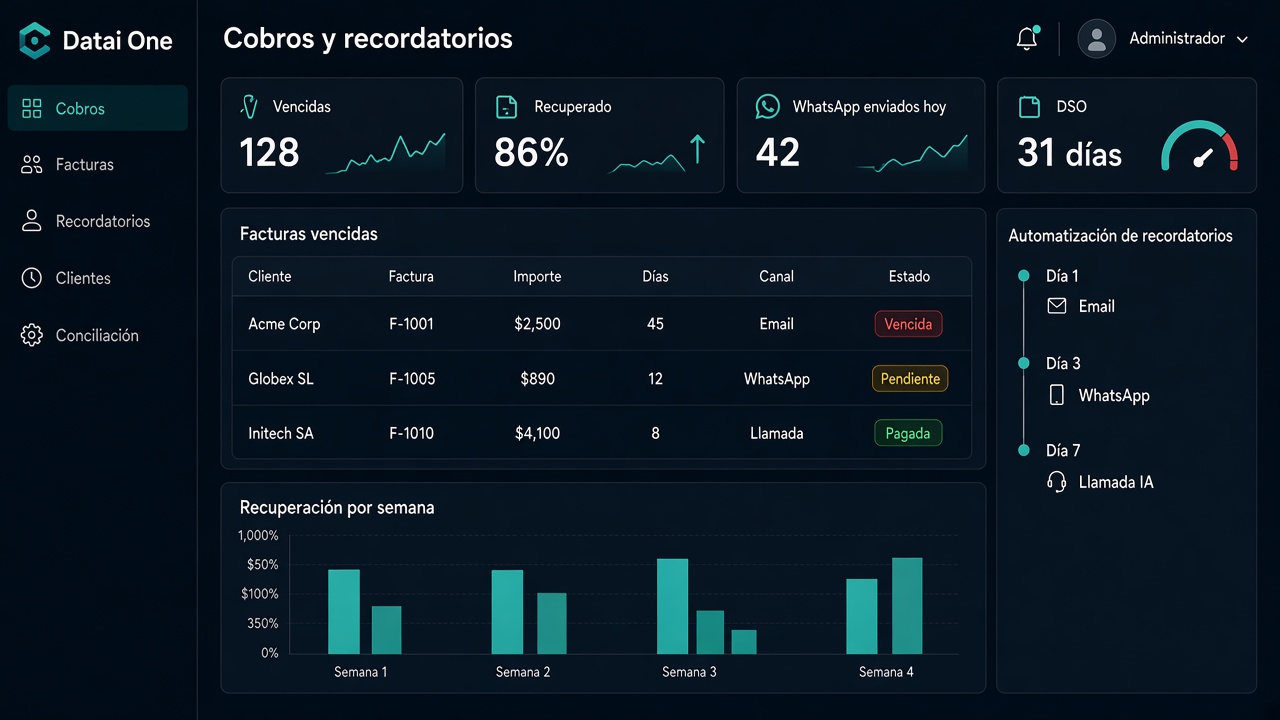This screenshot has width=1280, height=720.
Task: Click the Datai One logo icon
Action: tap(35, 41)
